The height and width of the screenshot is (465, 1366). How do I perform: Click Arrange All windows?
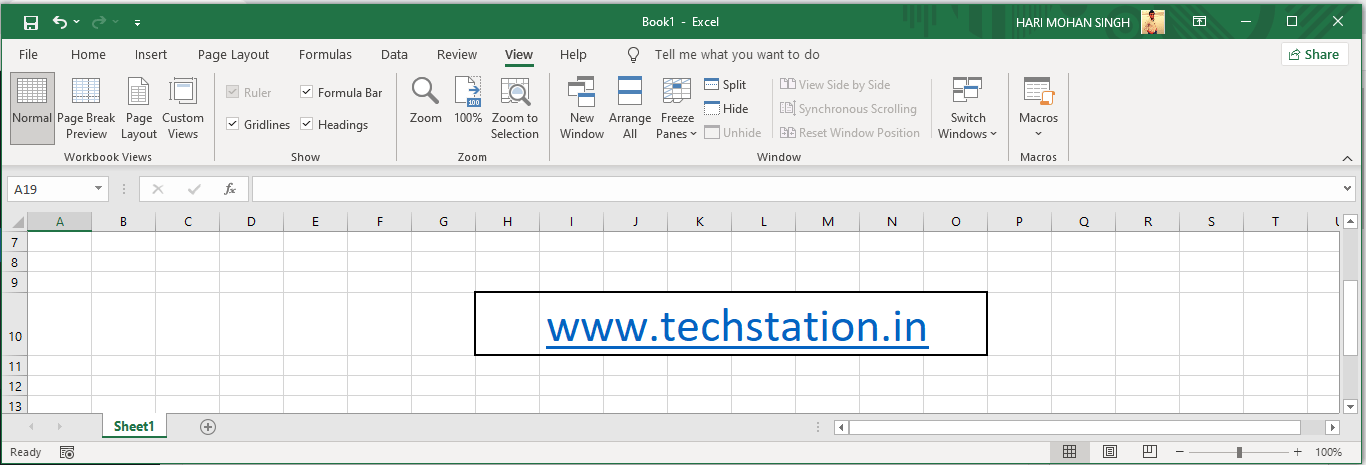point(630,107)
